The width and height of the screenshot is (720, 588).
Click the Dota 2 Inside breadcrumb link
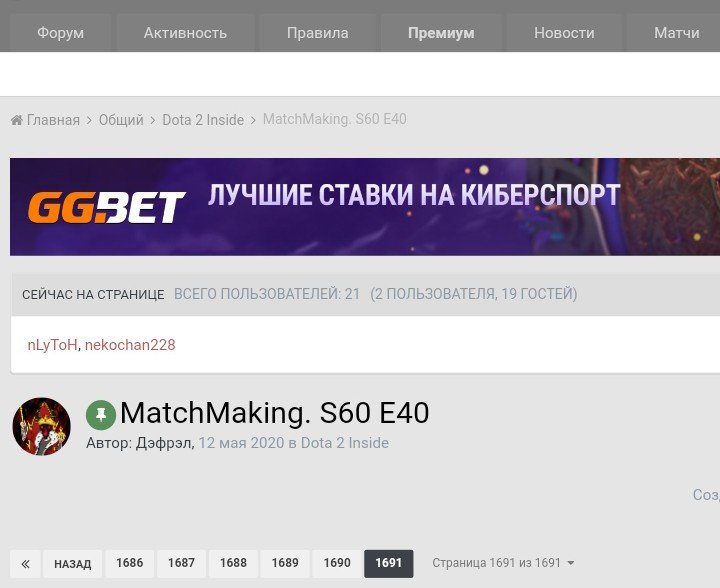click(203, 120)
